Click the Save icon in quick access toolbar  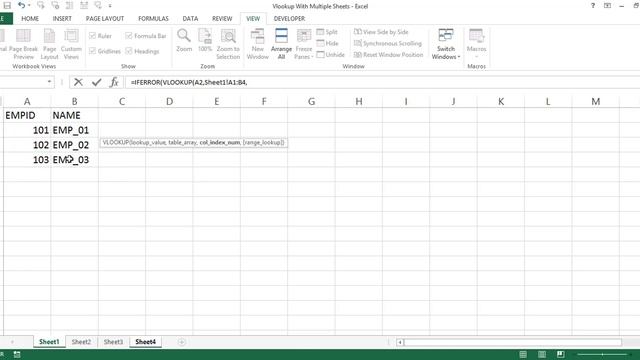[x=7, y=5]
